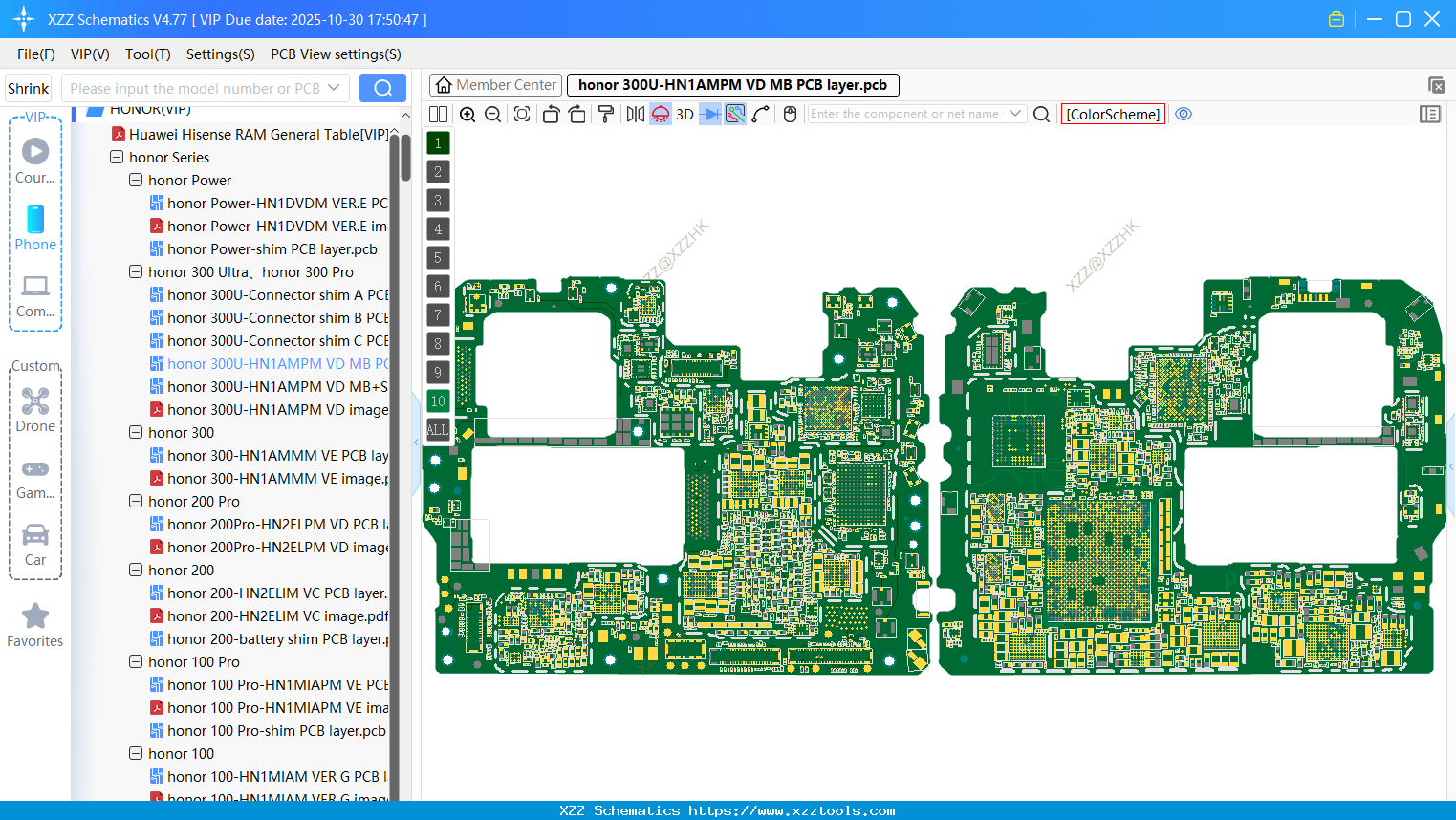Click the blue model search button
The image size is (1456, 820).
coord(382,88)
